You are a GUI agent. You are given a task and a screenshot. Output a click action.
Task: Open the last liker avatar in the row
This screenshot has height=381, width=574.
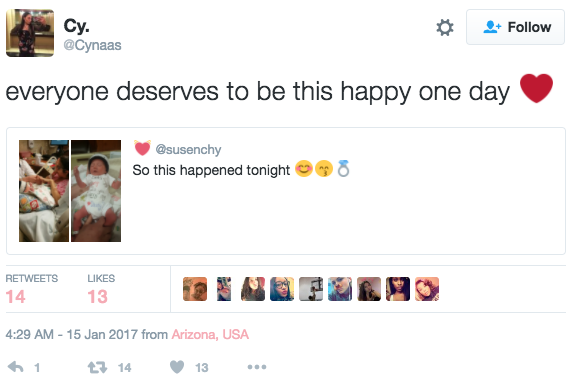pos(427,289)
